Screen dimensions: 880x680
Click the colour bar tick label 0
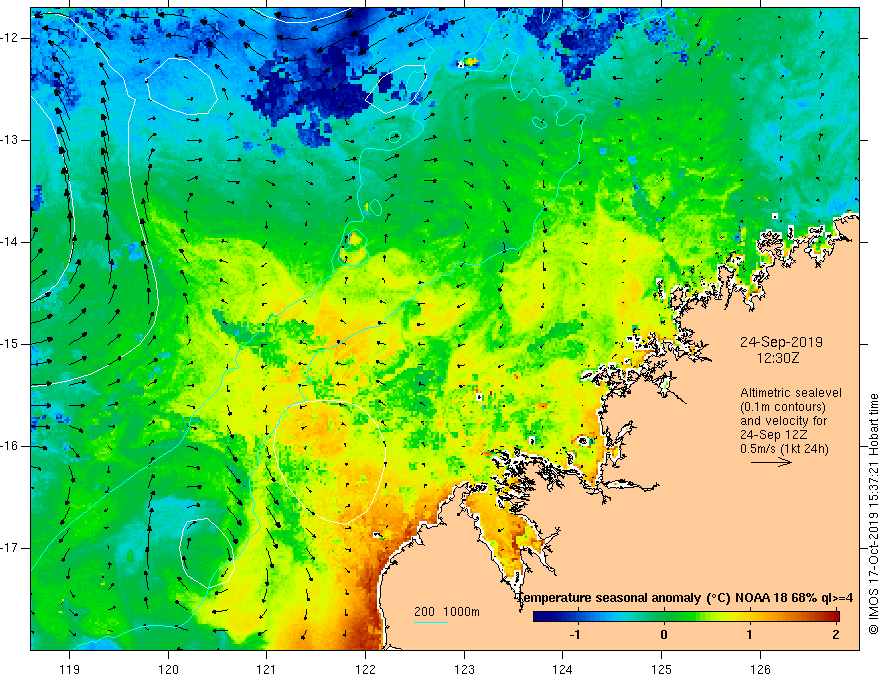pyautogui.click(x=664, y=635)
